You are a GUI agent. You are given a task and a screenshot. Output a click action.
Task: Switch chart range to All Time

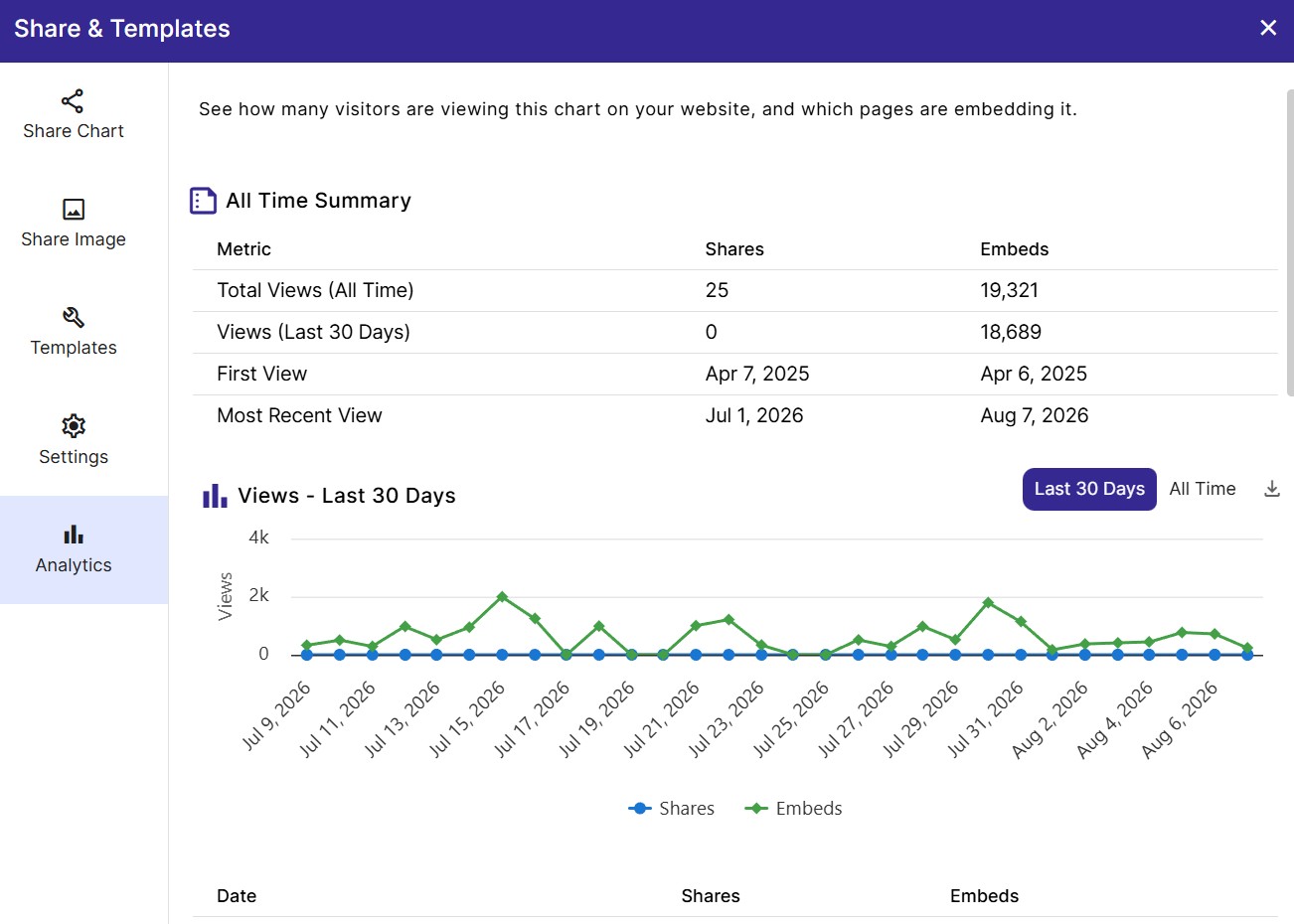[x=1203, y=489]
